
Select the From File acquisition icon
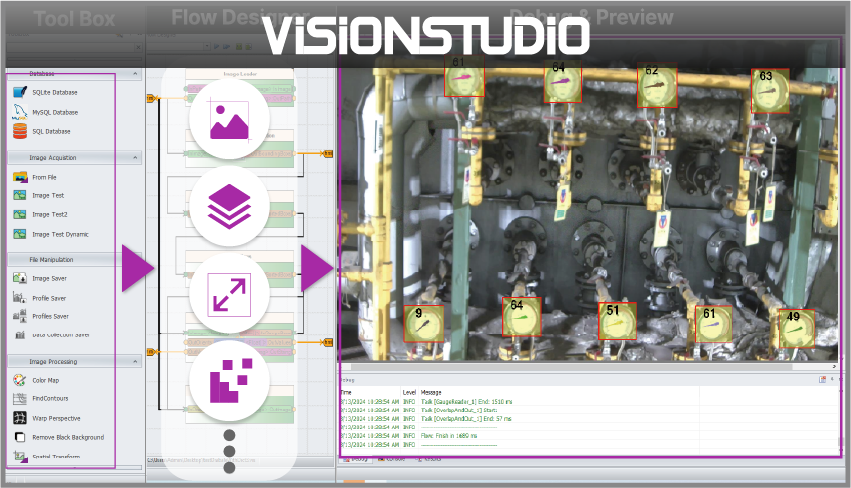pos(20,177)
